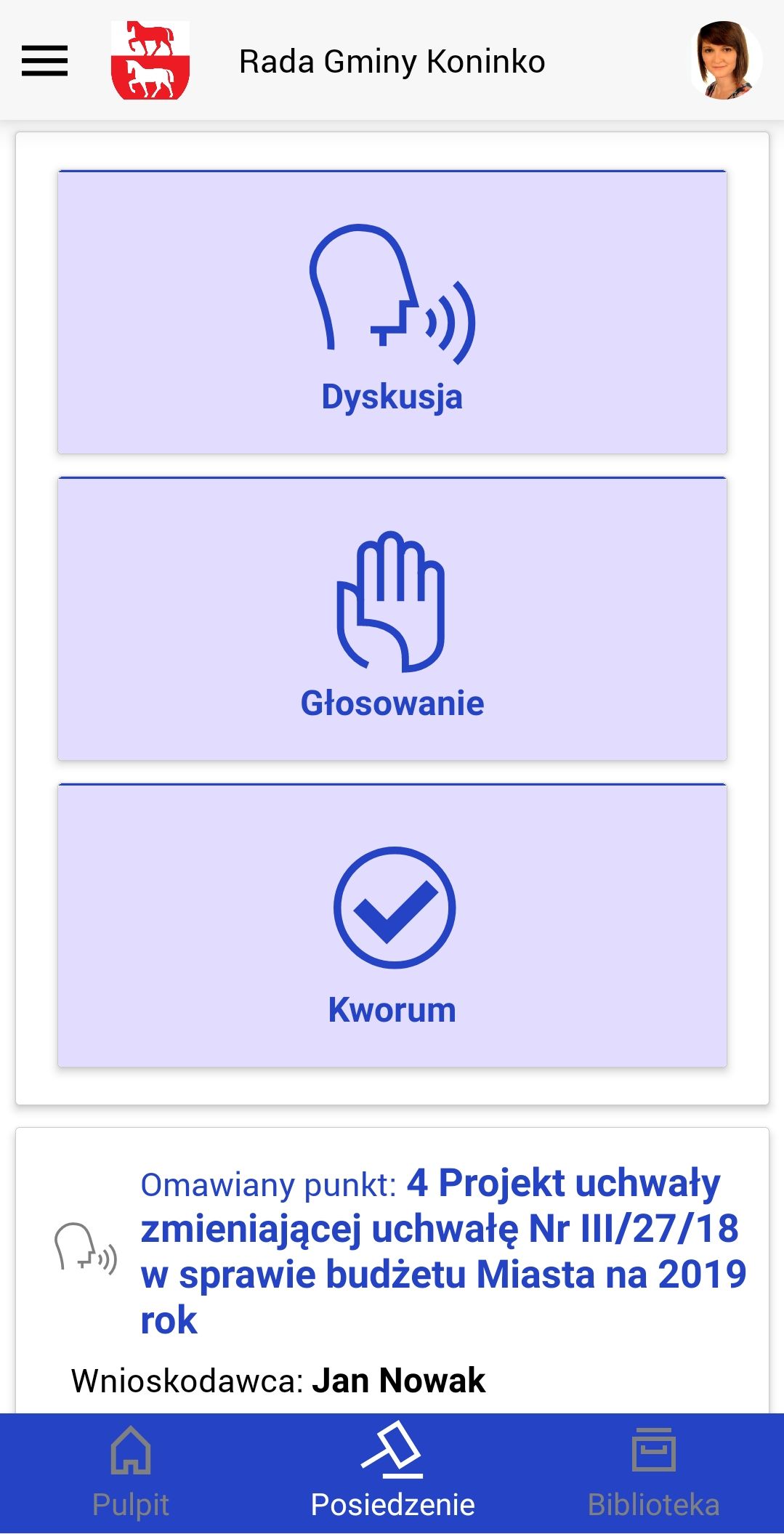Click the Omawiany punkt label text

[268, 1184]
